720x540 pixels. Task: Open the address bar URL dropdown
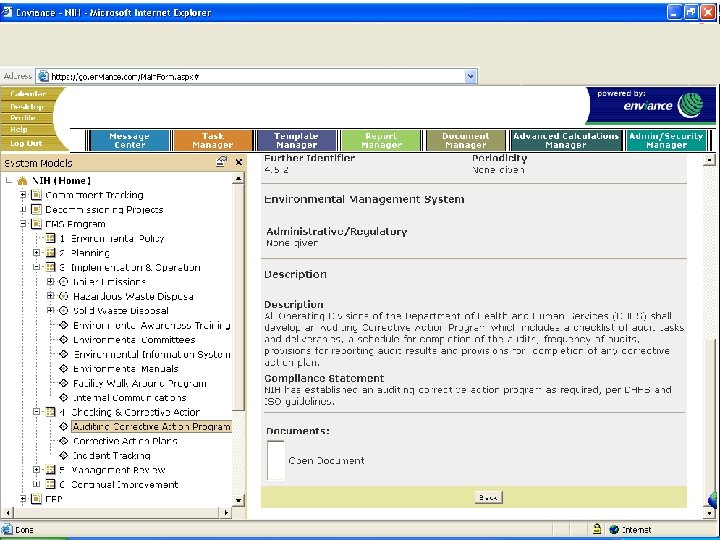pyautogui.click(x=471, y=76)
